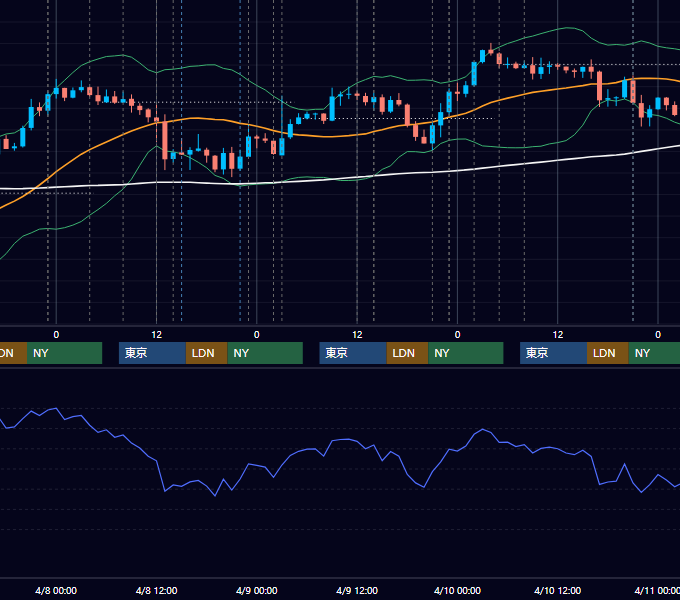This screenshot has height=600, width=680.
Task: Select the blue oscillator line in lower panel
Action: pyautogui.click(x=338, y=440)
